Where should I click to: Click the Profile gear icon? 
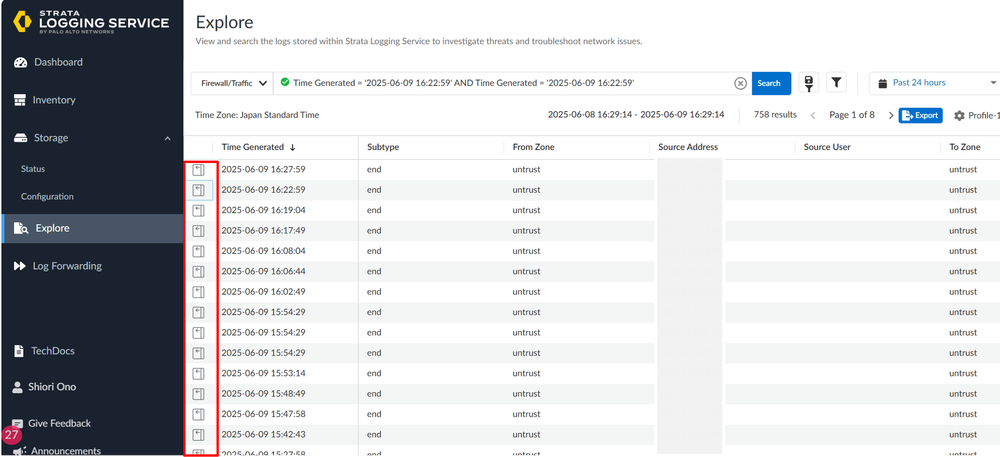pyautogui.click(x=959, y=116)
